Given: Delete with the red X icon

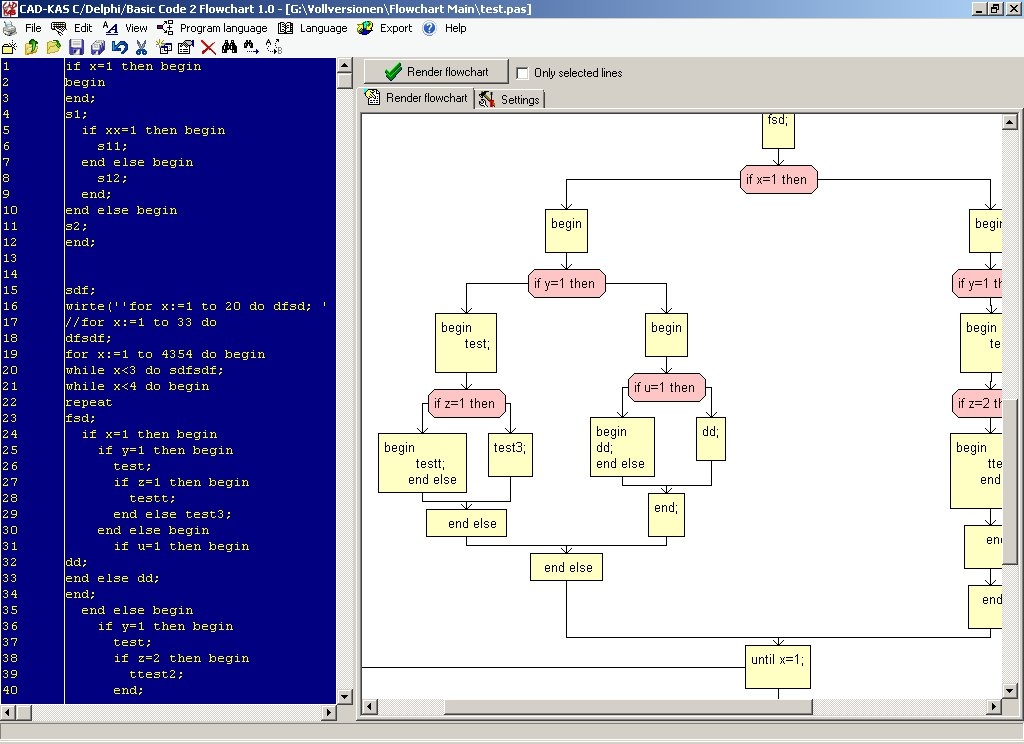Looking at the screenshot, I should pos(209,47).
